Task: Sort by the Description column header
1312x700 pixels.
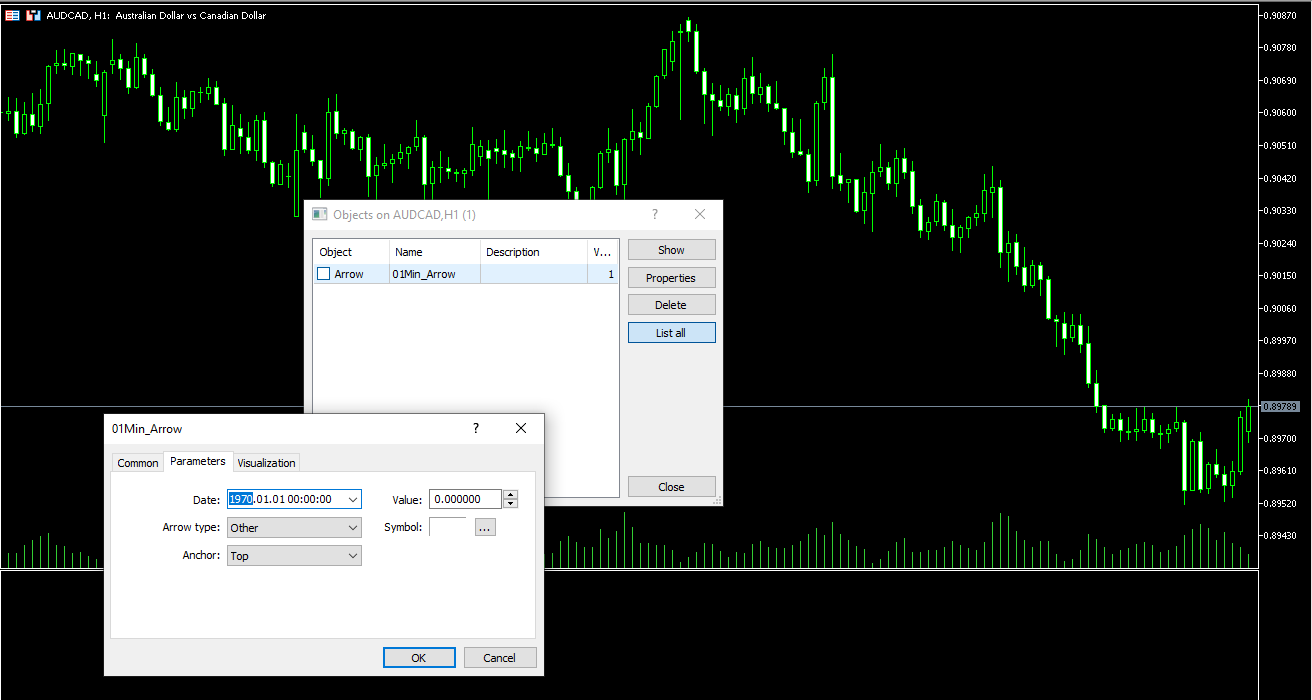Action: [x=534, y=252]
